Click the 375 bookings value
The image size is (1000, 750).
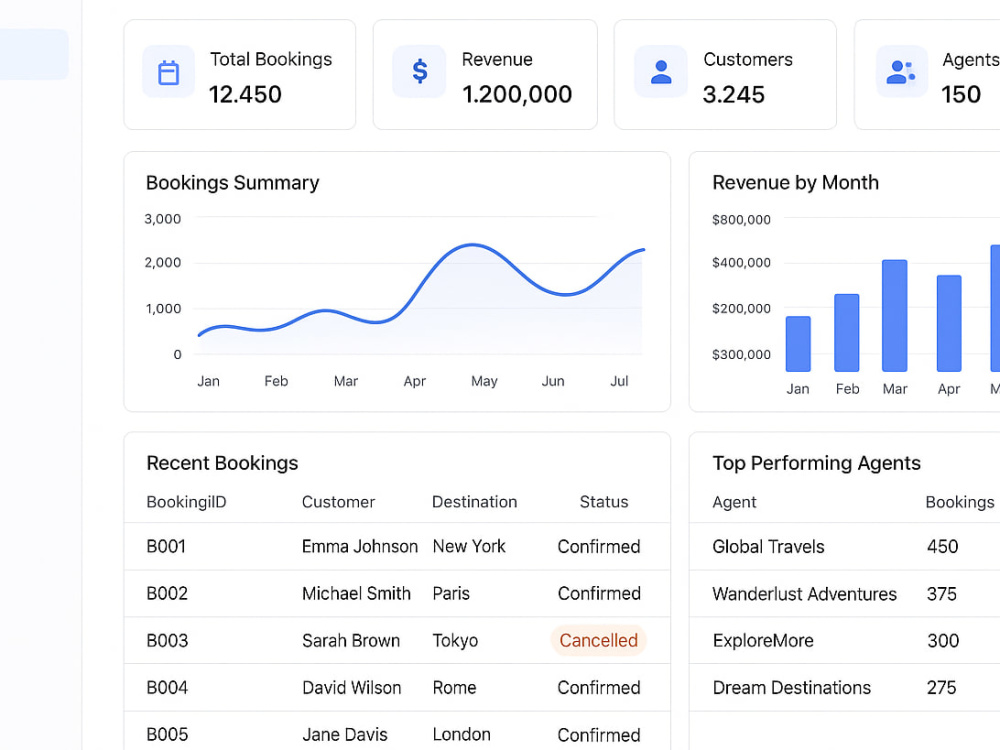[x=941, y=594]
